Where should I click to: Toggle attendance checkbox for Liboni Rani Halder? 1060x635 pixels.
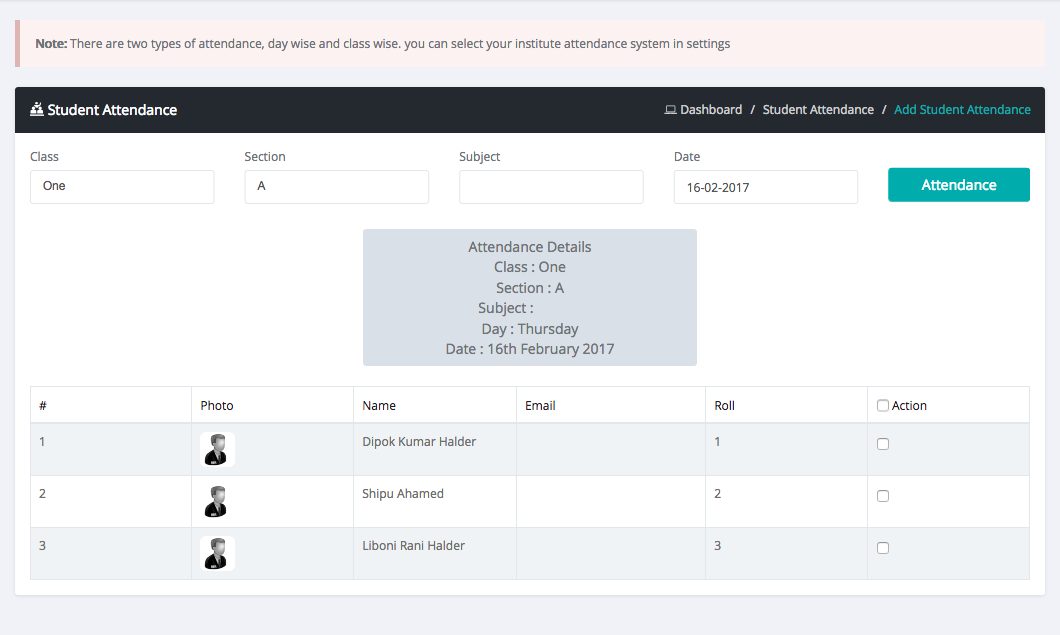pos(882,548)
